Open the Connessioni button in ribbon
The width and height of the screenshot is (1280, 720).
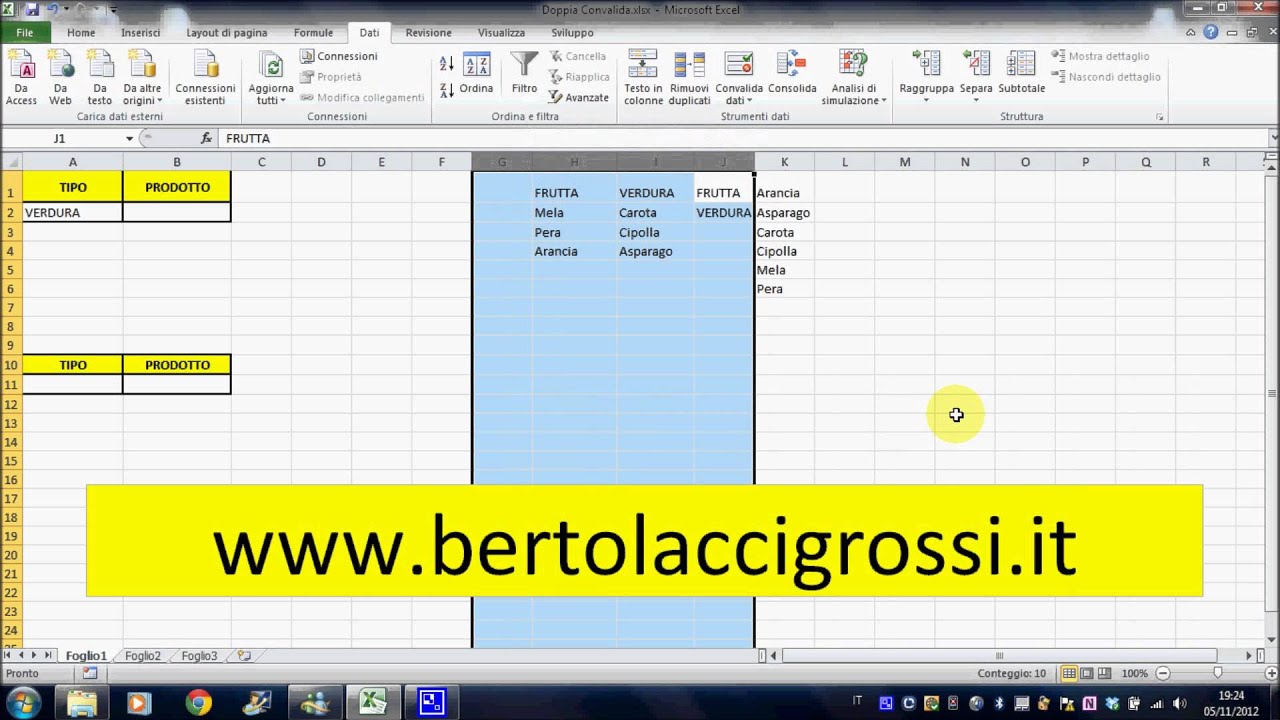[339, 56]
